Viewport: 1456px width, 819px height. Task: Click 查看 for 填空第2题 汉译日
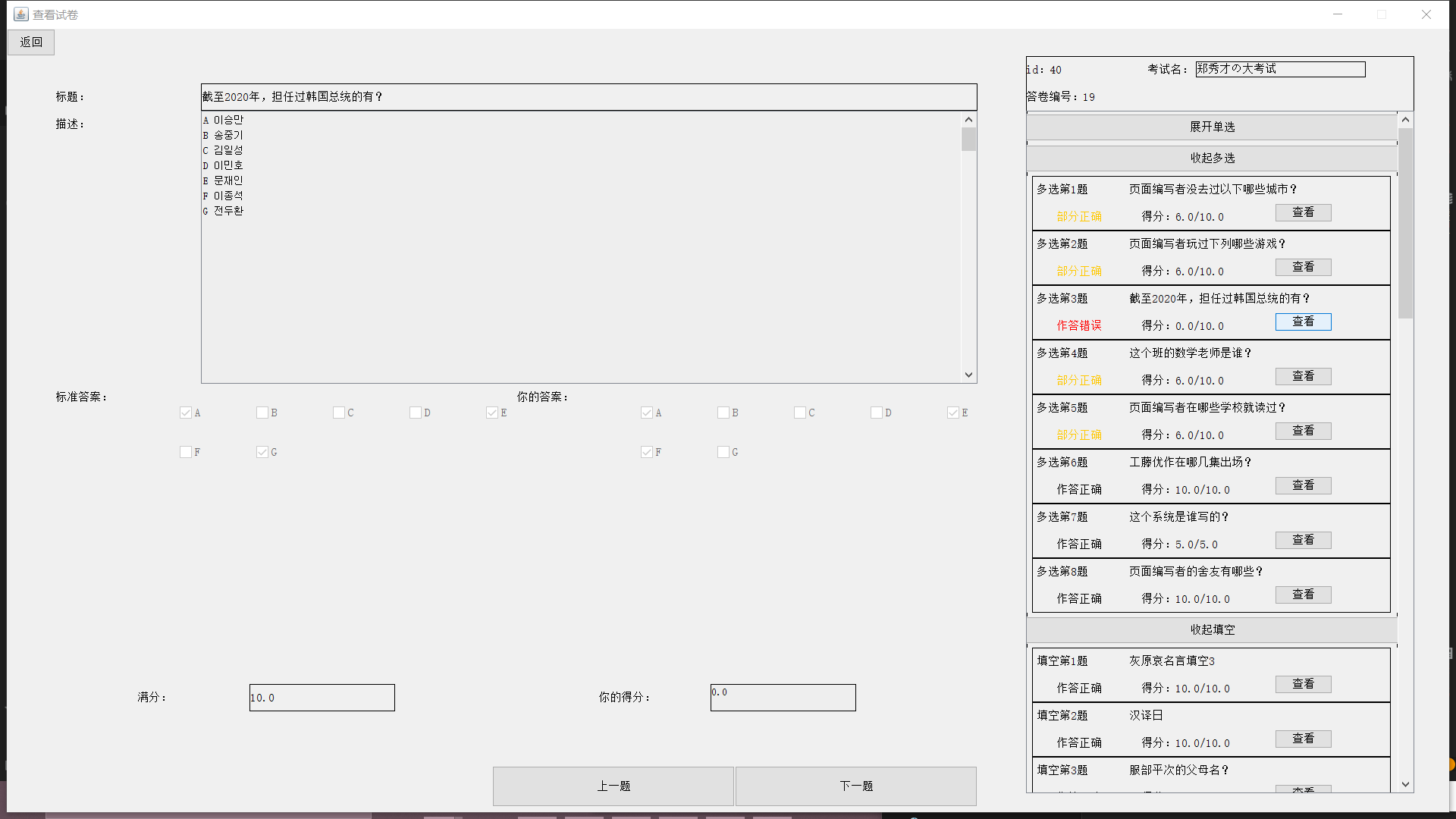coord(1302,739)
